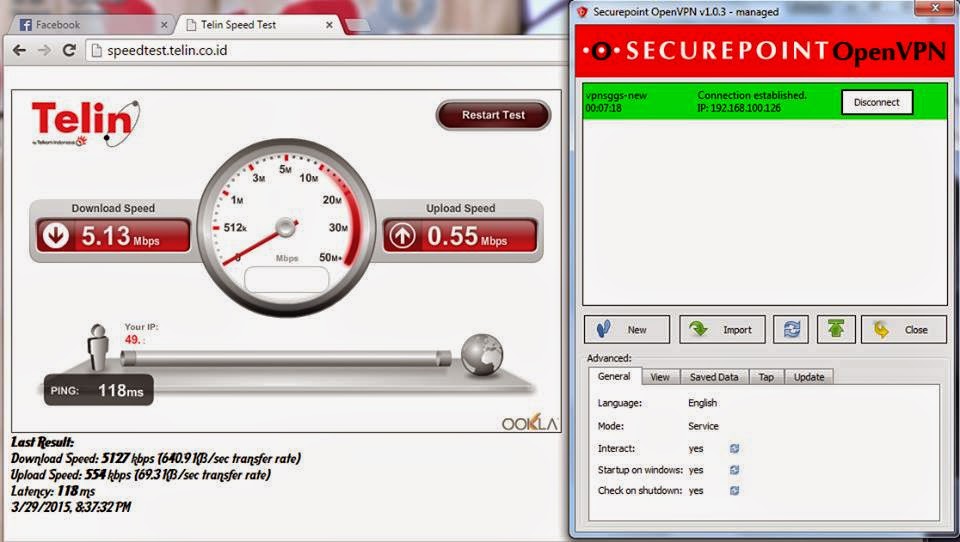Click the green up-arrow export button
The height and width of the screenshot is (542, 960).
[836, 329]
